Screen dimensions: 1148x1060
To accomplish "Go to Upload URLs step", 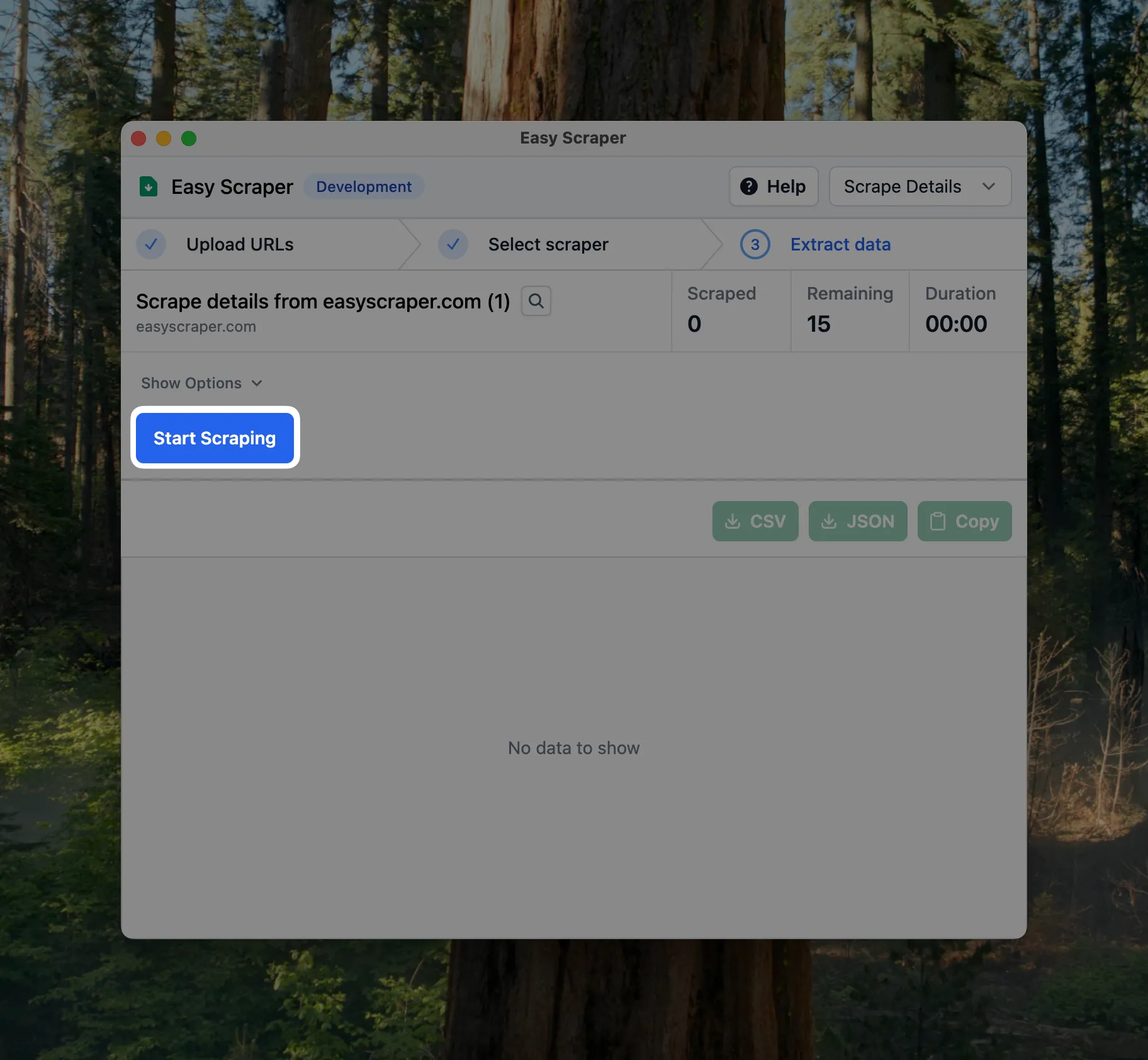I will 240,244.
